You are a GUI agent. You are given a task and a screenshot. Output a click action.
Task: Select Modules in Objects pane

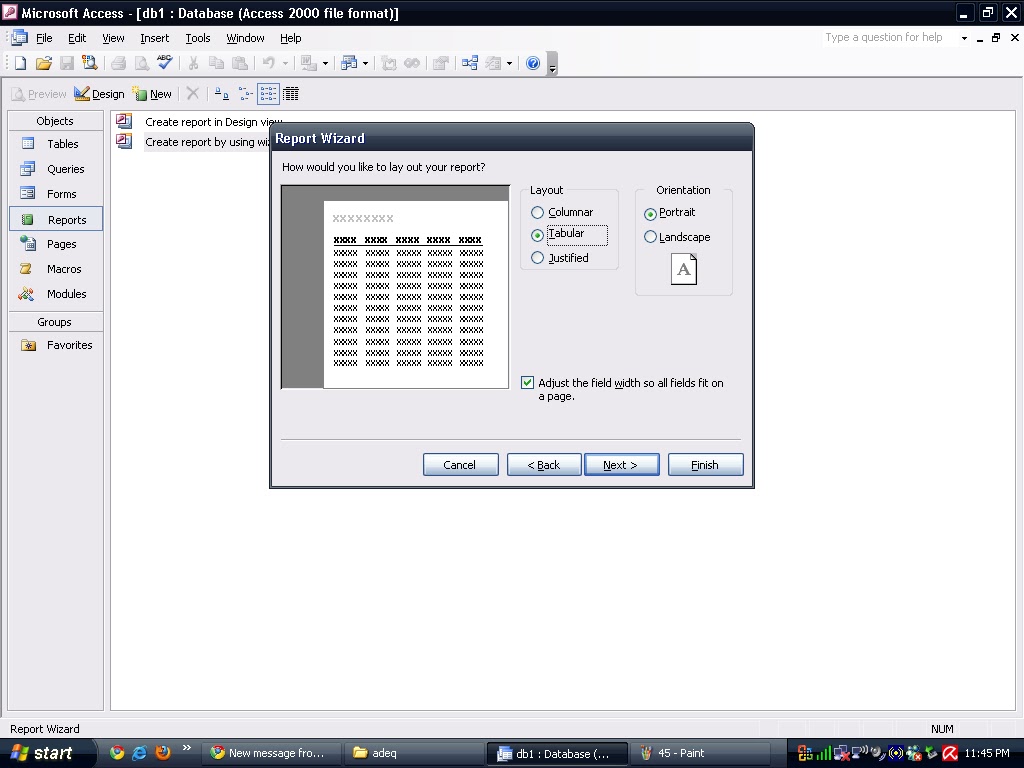coord(56,294)
